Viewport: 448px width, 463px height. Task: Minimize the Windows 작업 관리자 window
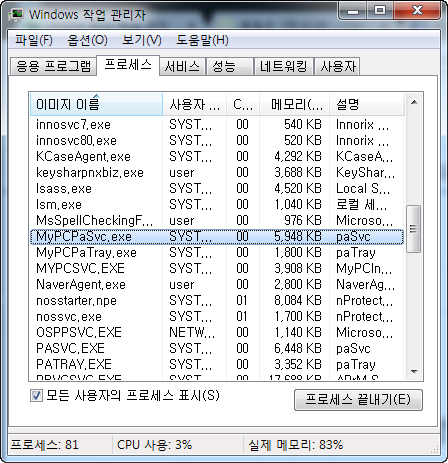click(353, 11)
